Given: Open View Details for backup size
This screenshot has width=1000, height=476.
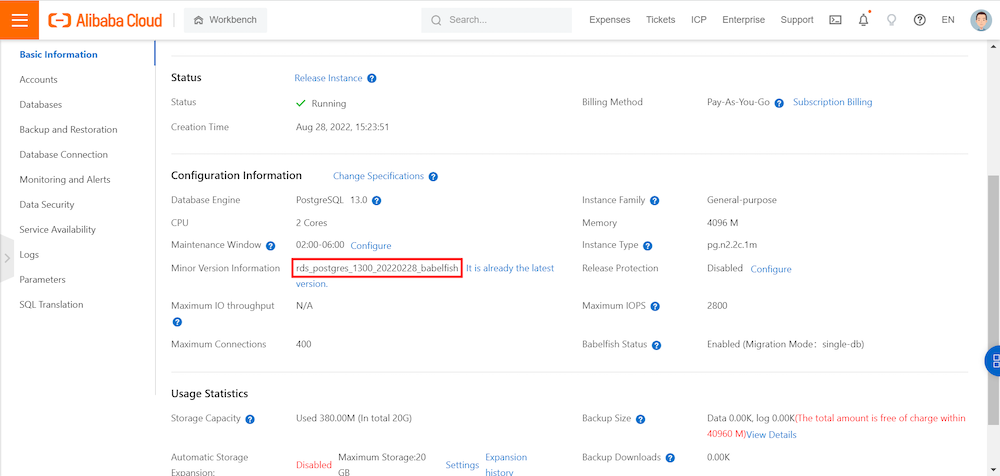Looking at the screenshot, I should [771, 435].
